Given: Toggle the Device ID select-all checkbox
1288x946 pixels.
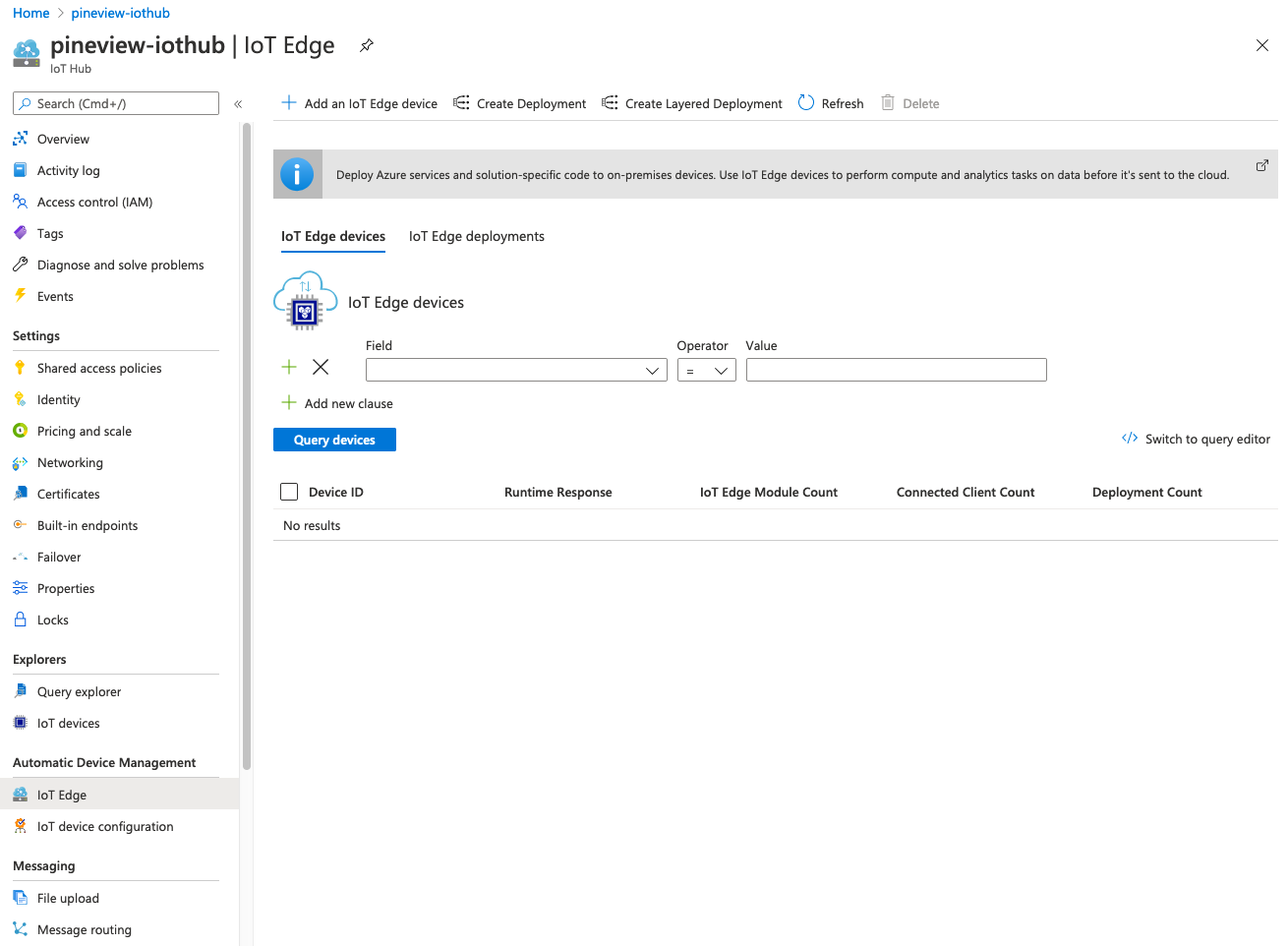Looking at the screenshot, I should [x=289, y=492].
